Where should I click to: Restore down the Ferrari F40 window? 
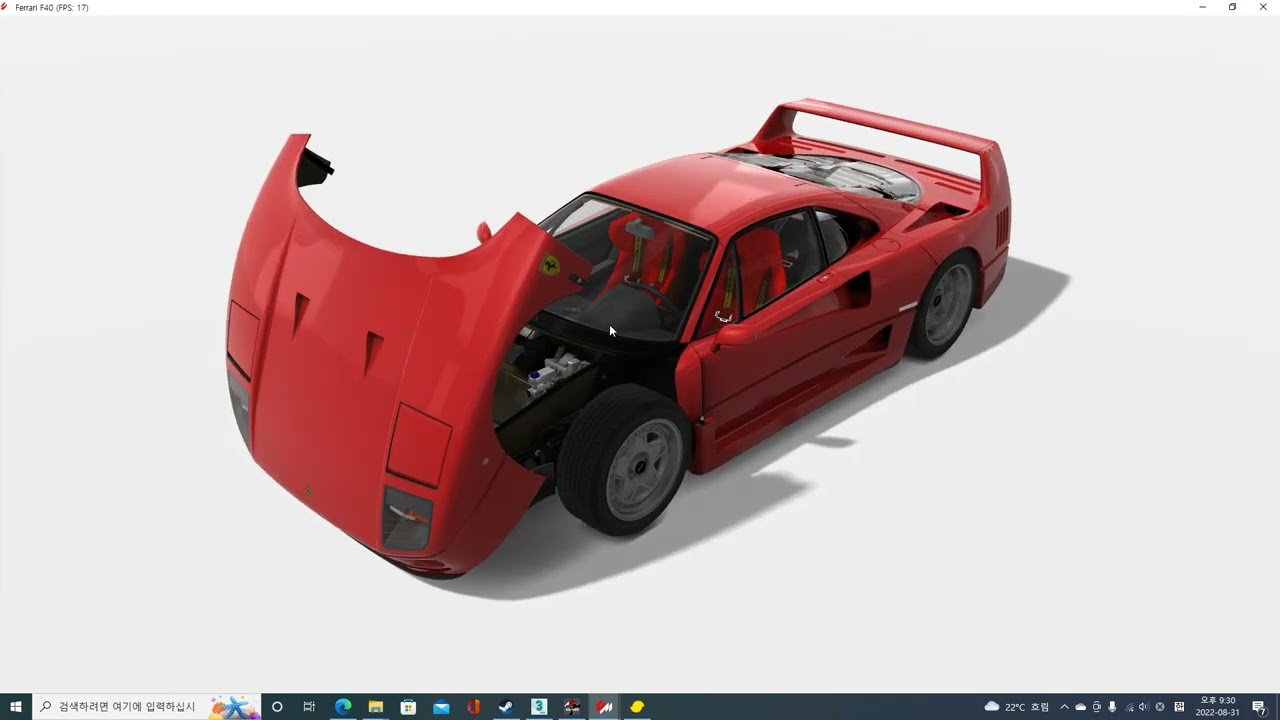pyautogui.click(x=1232, y=7)
